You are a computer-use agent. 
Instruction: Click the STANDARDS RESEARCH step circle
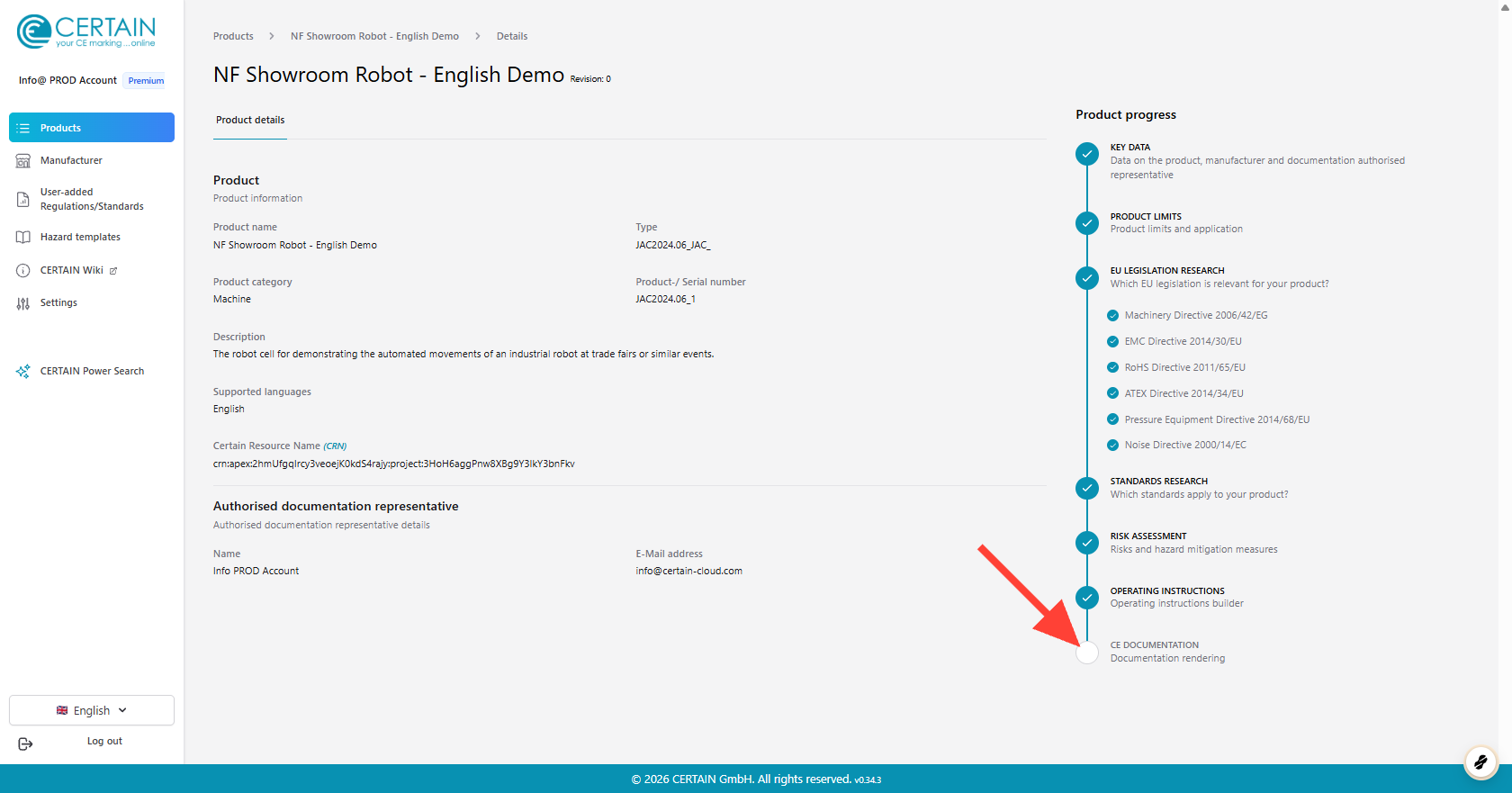coord(1087,488)
